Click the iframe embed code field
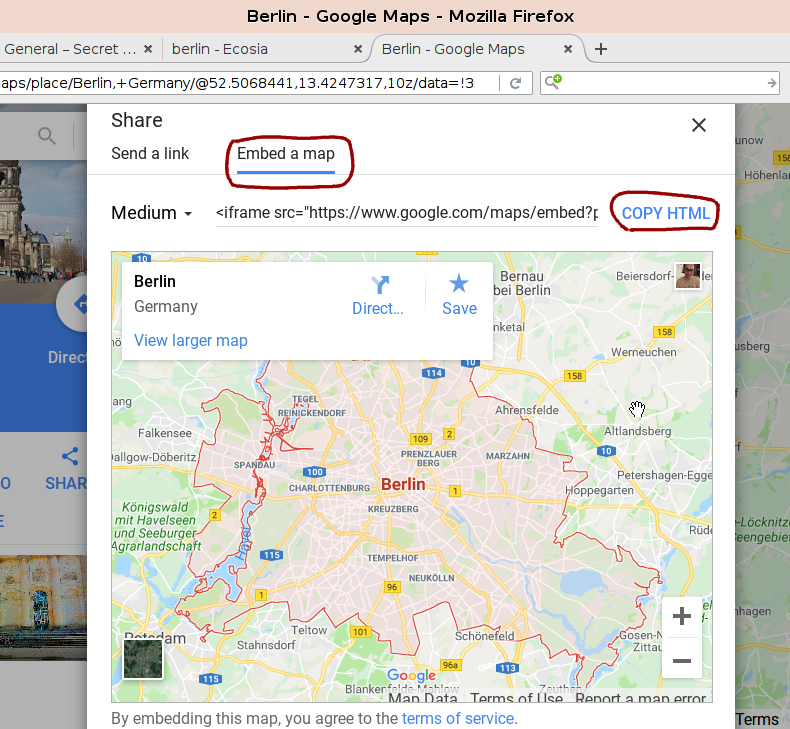The width and height of the screenshot is (790, 729). coord(407,213)
